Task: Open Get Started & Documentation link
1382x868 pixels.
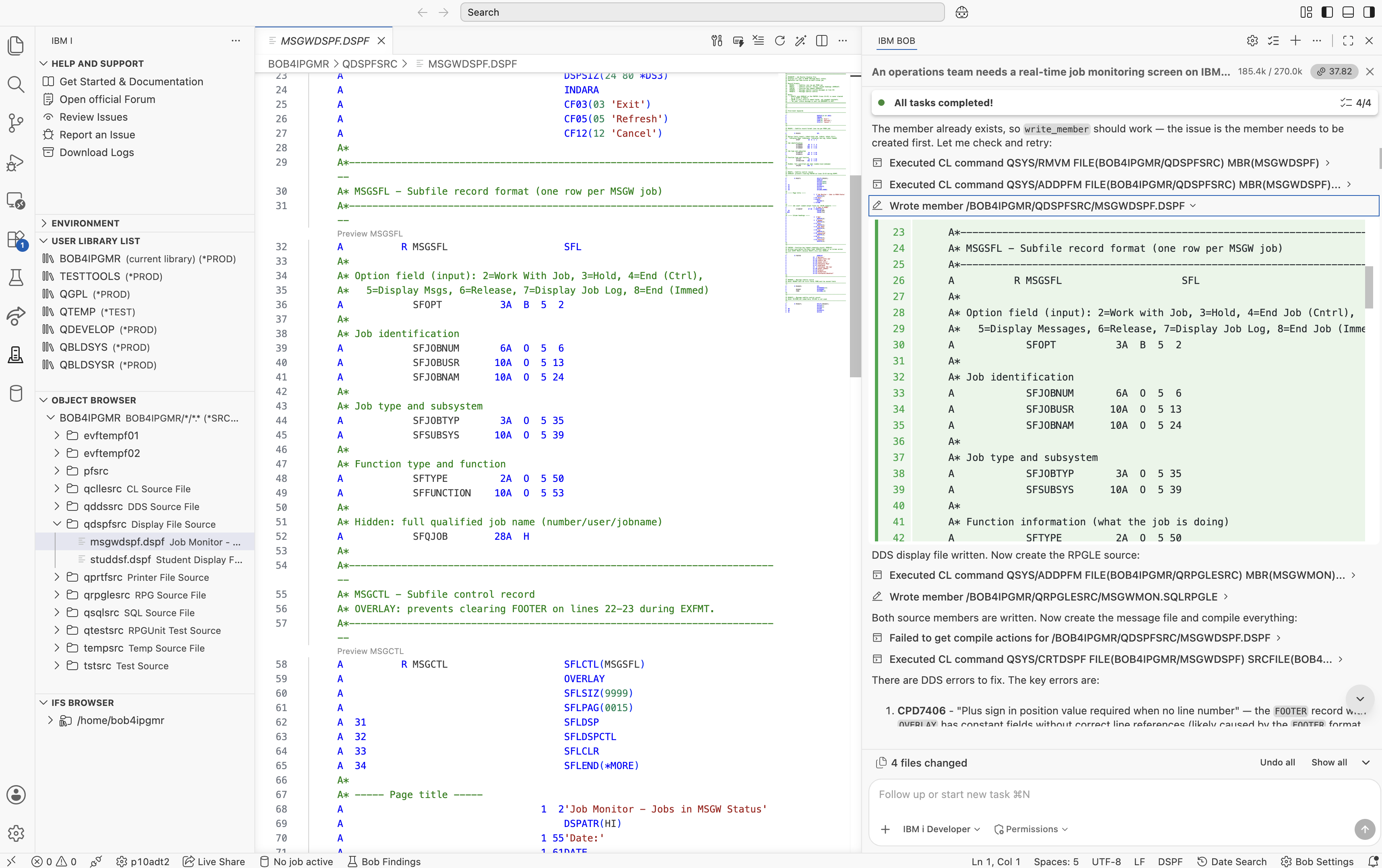Action: click(131, 82)
